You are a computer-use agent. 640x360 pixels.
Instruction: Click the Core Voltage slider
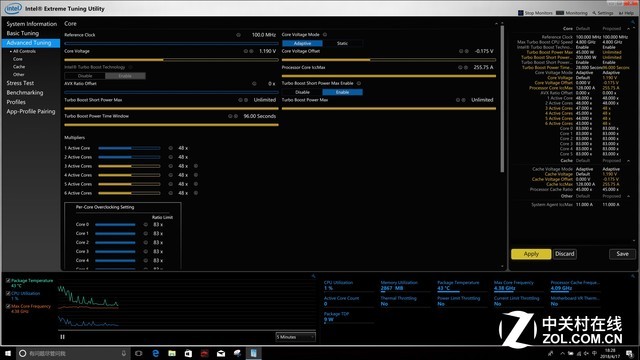[171, 60]
